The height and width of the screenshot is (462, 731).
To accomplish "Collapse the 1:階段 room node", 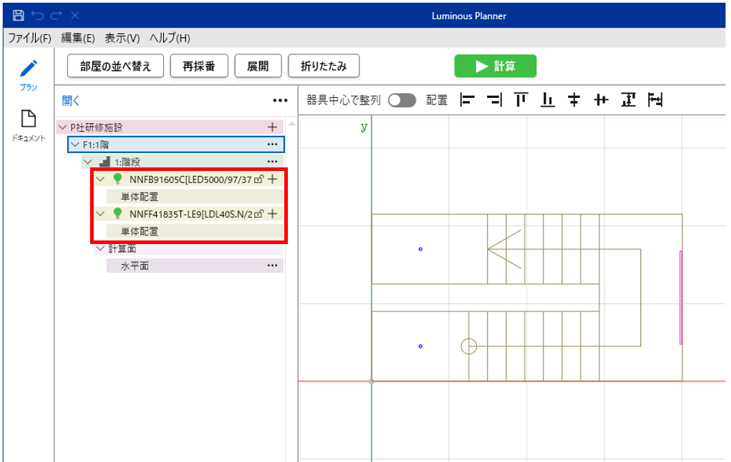I will click(88, 162).
